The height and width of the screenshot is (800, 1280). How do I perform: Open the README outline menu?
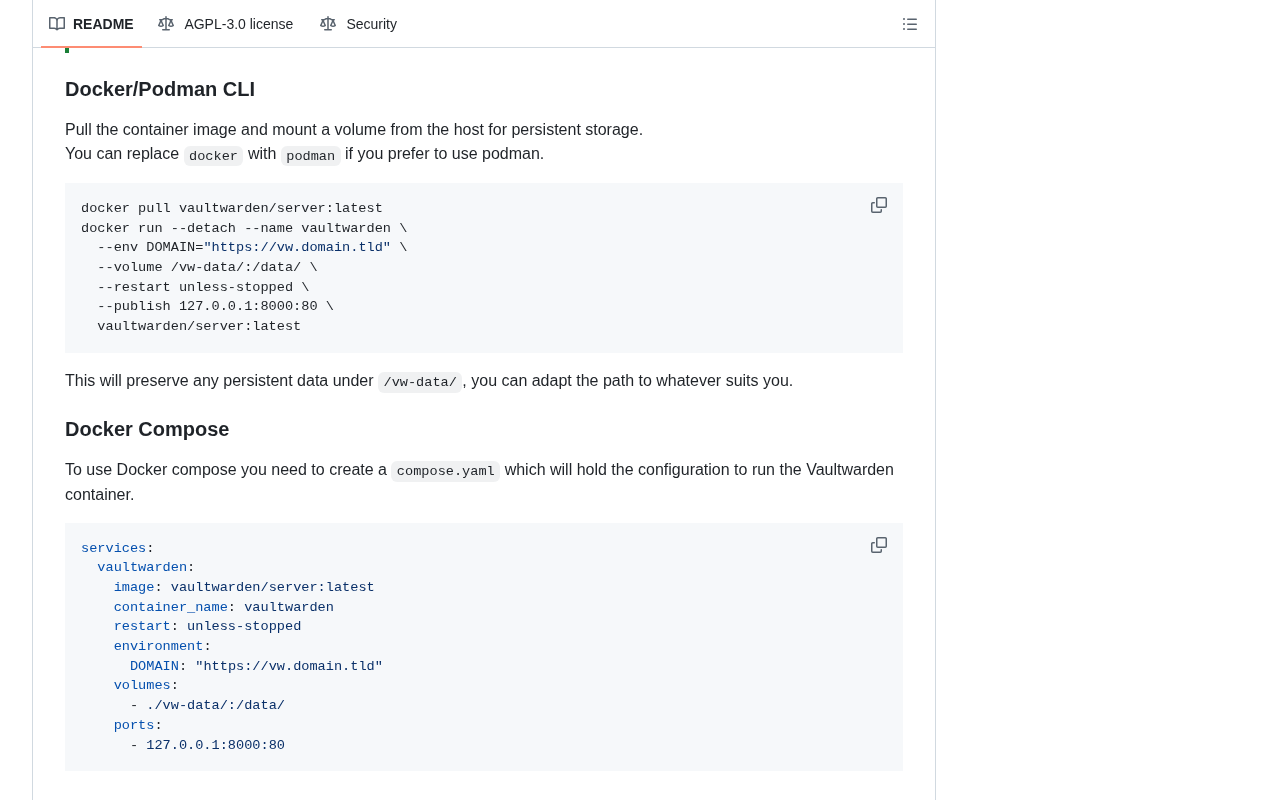910,24
